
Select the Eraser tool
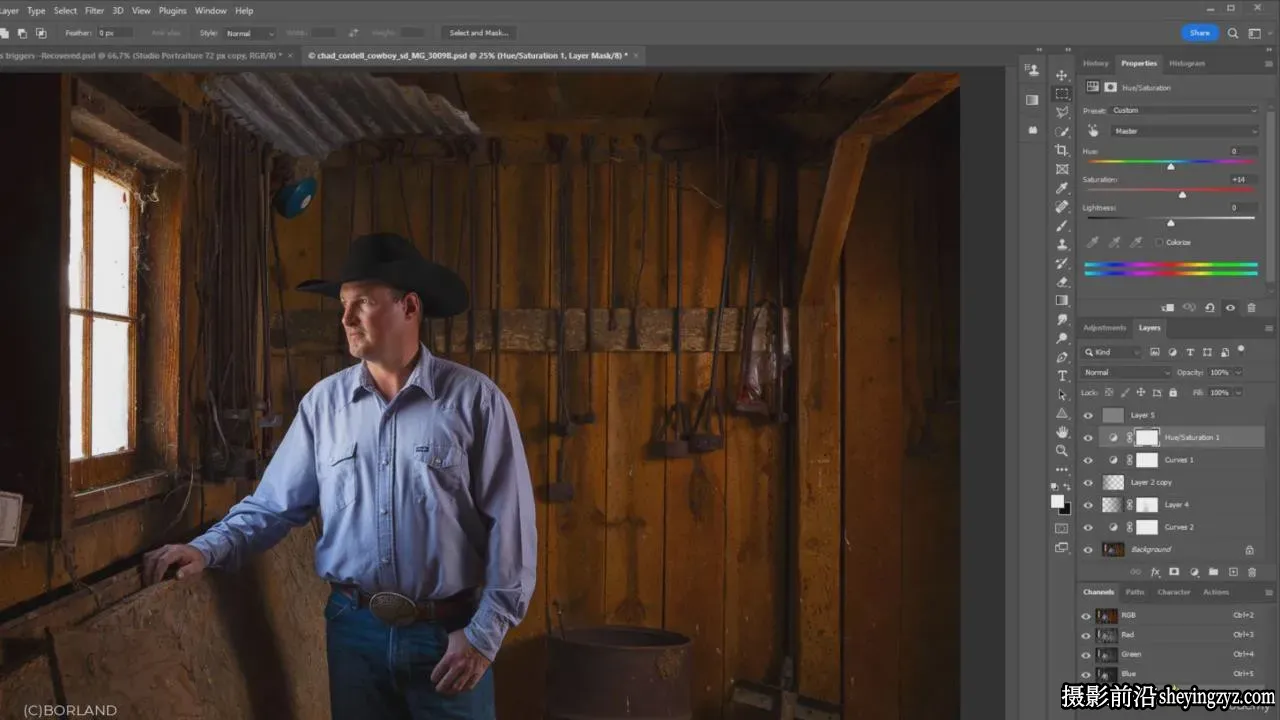[1062, 282]
